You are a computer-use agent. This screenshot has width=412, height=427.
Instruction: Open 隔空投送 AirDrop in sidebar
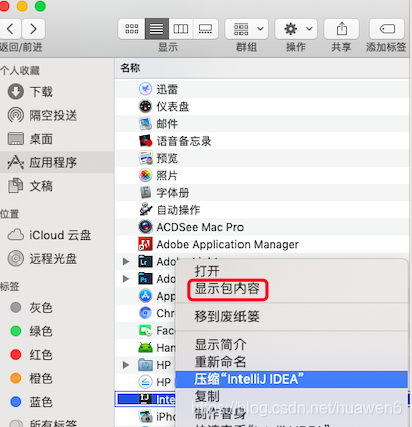(42, 115)
